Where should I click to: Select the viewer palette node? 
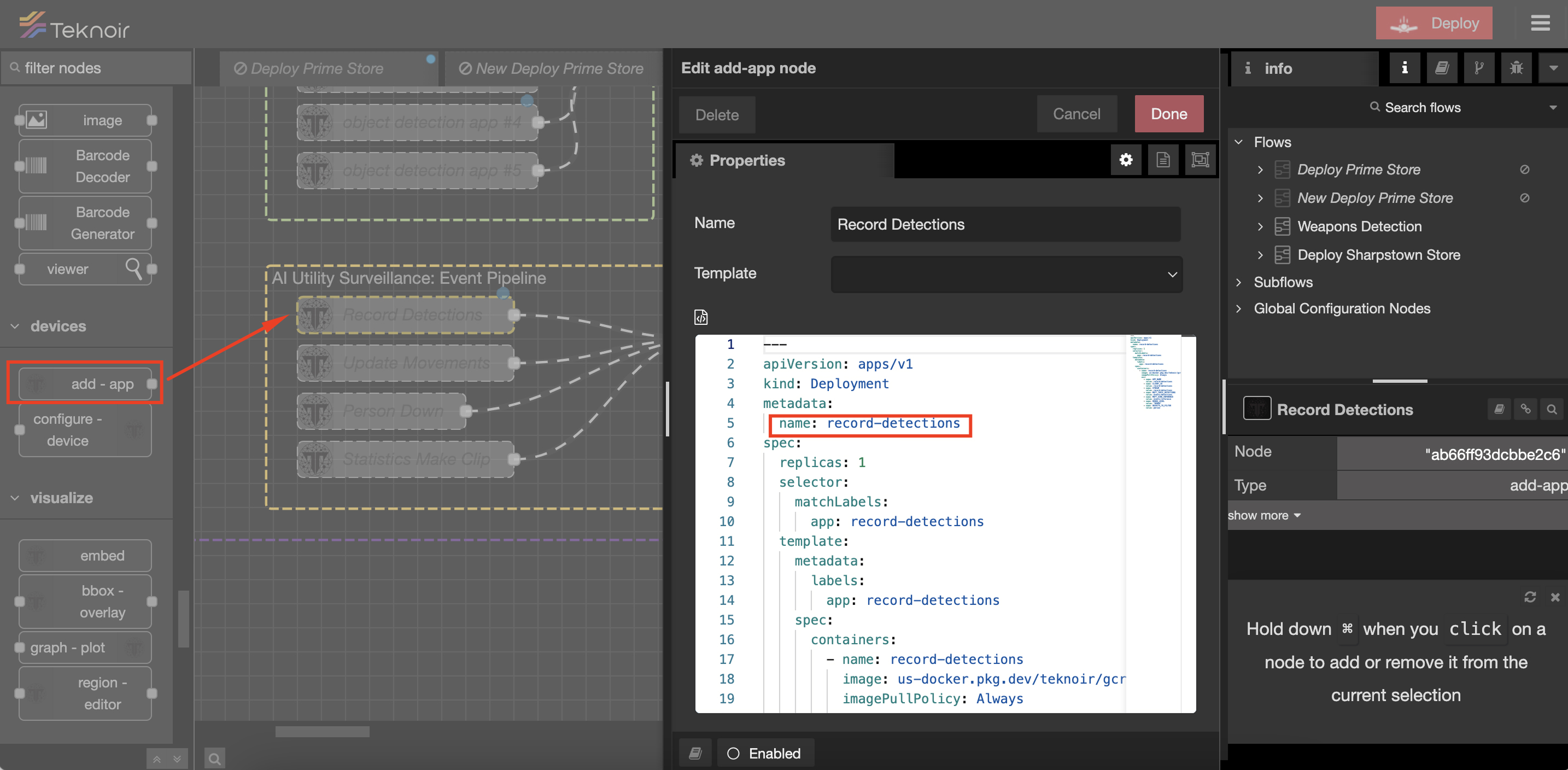[x=85, y=269]
